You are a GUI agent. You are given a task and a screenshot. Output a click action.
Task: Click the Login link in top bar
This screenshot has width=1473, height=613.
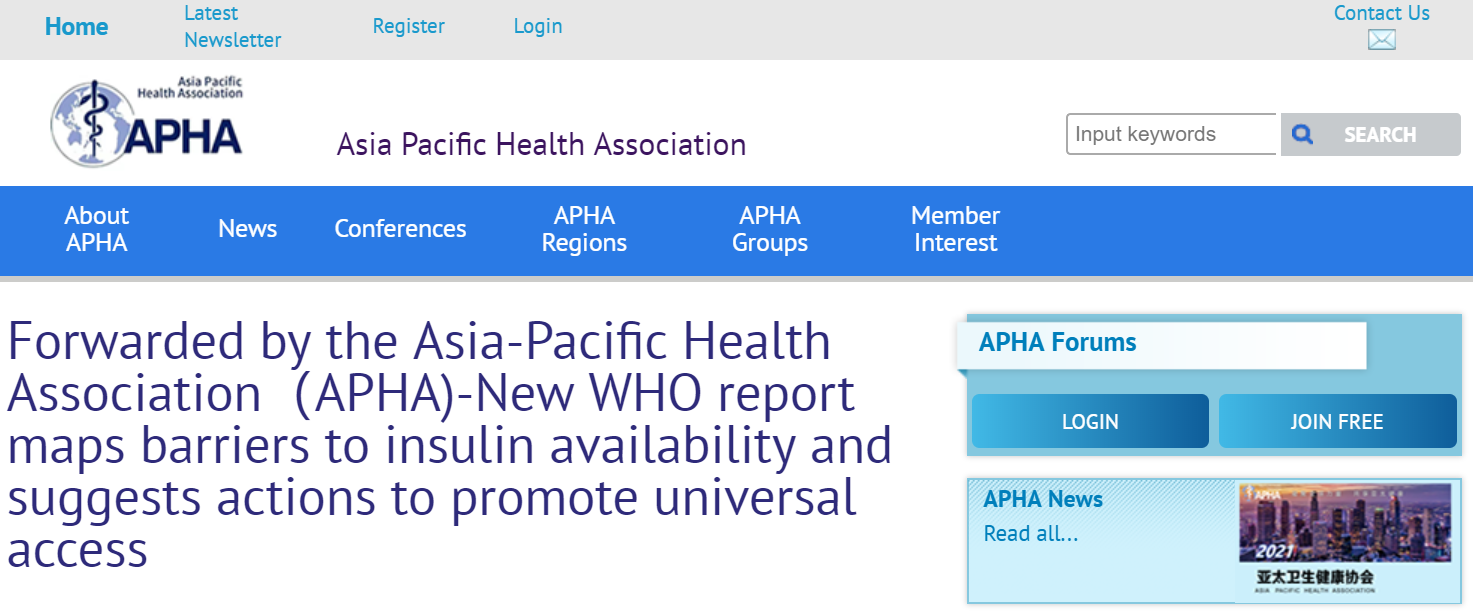pos(538,27)
